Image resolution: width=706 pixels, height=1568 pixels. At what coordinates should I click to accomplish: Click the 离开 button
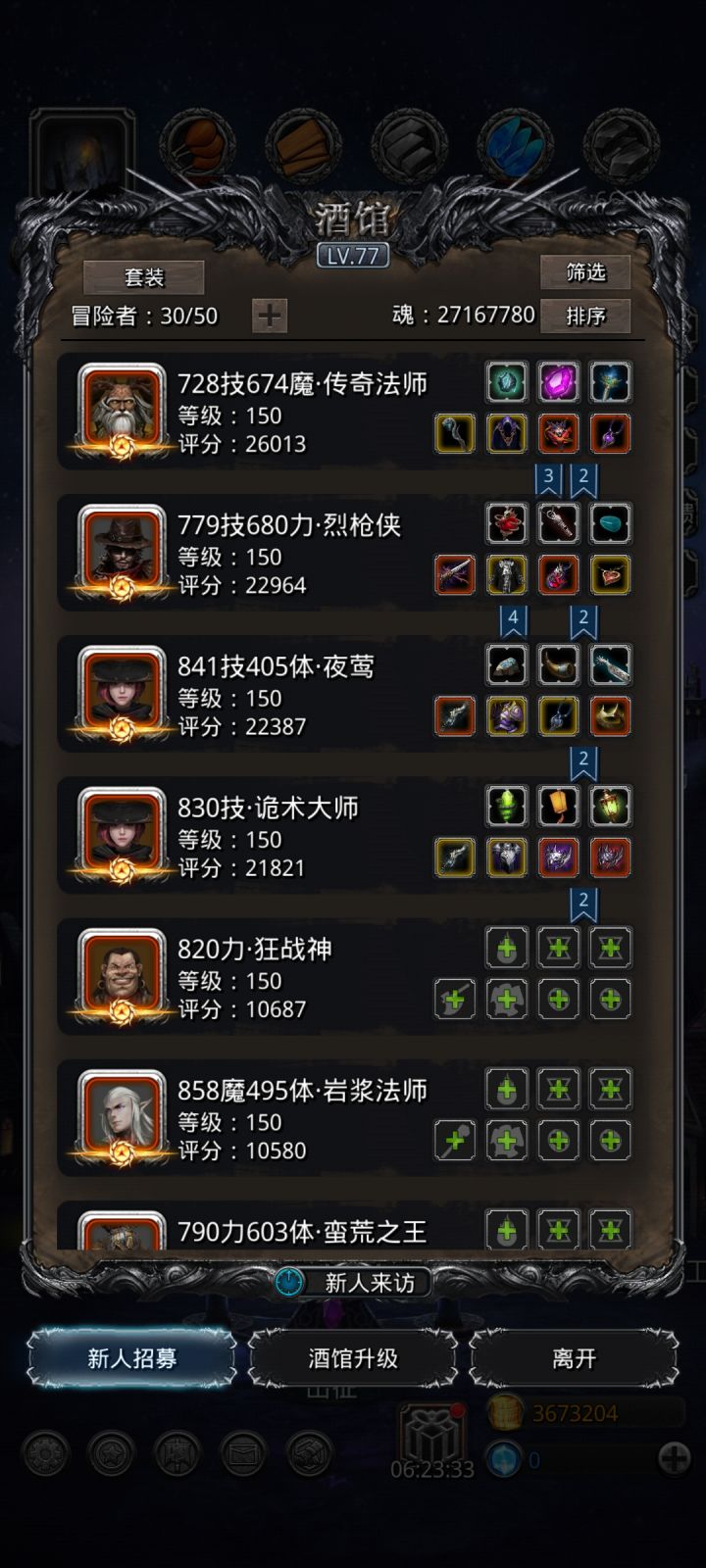click(x=574, y=1358)
